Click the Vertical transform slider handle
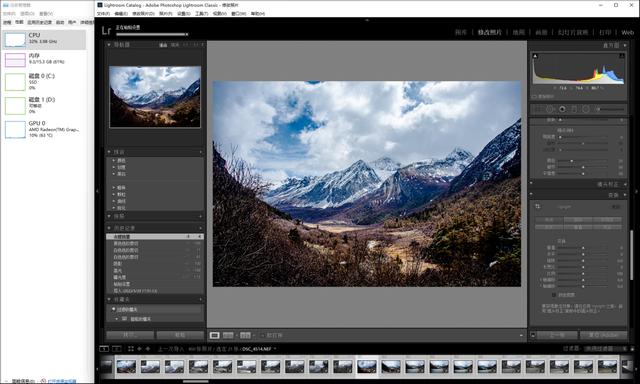Image resolution: width=640 pixels, height=384 pixels. 583,248
